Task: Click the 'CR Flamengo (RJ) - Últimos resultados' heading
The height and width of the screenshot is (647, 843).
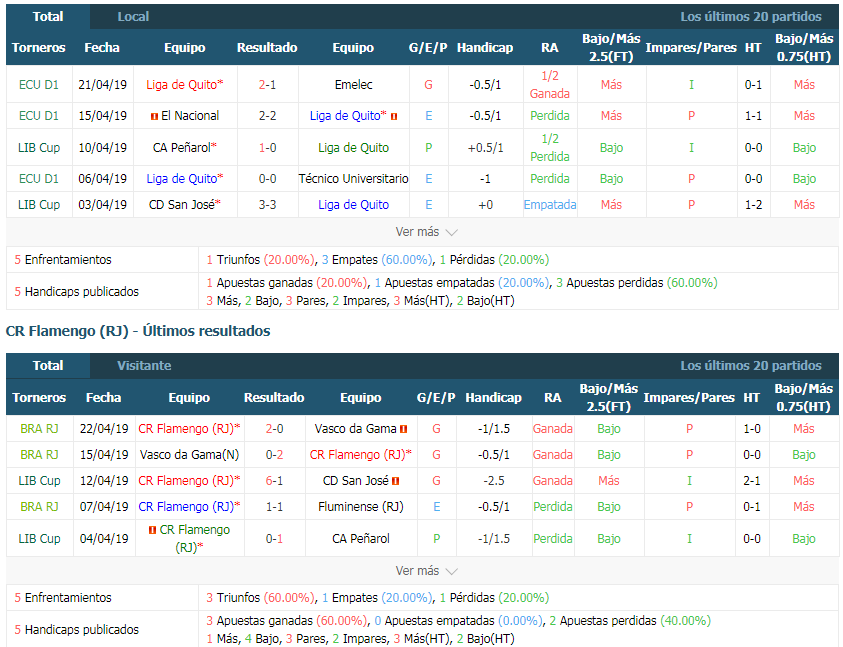Action: coord(138,331)
